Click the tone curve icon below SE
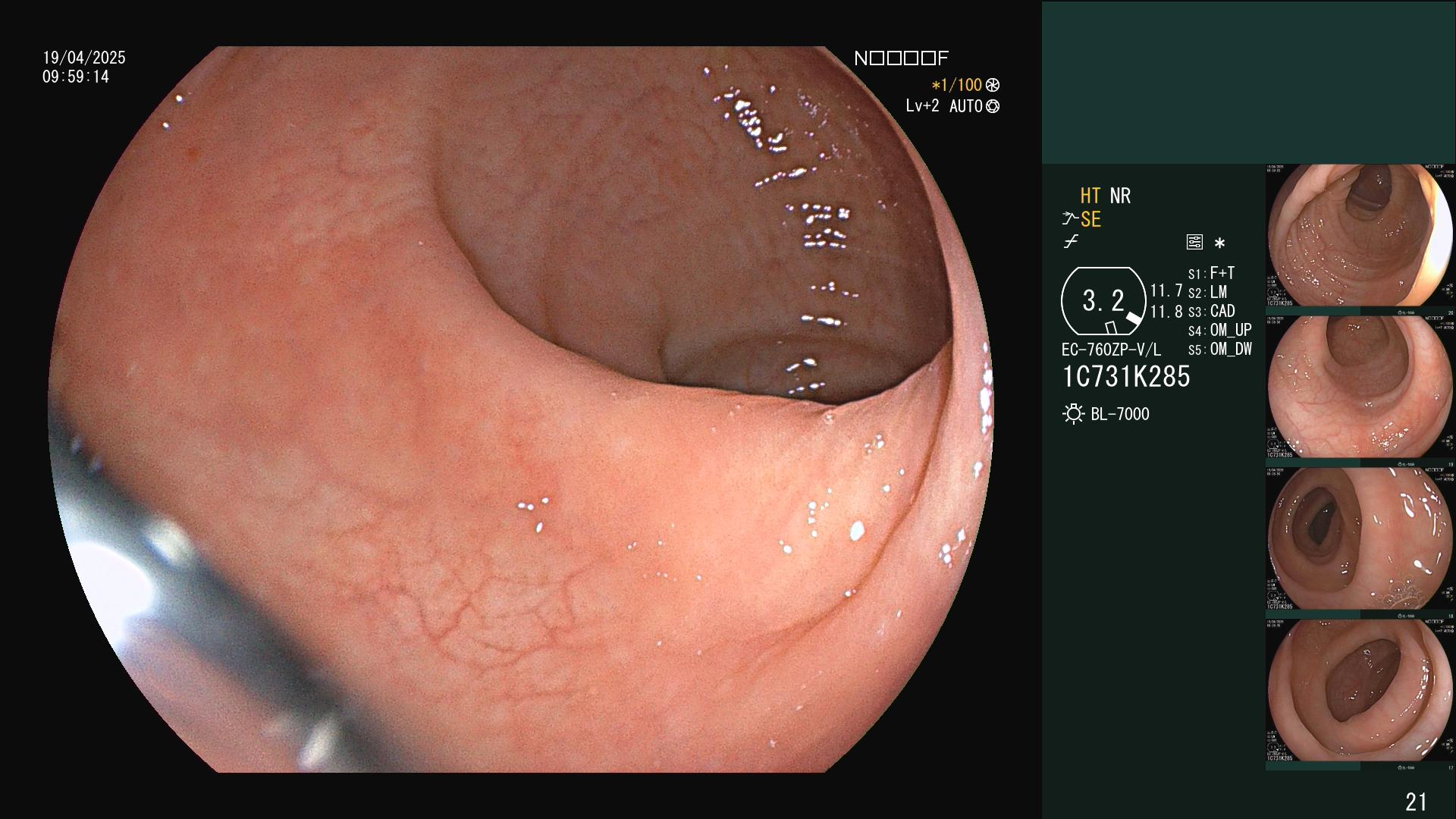The height and width of the screenshot is (819, 1456). (1071, 242)
